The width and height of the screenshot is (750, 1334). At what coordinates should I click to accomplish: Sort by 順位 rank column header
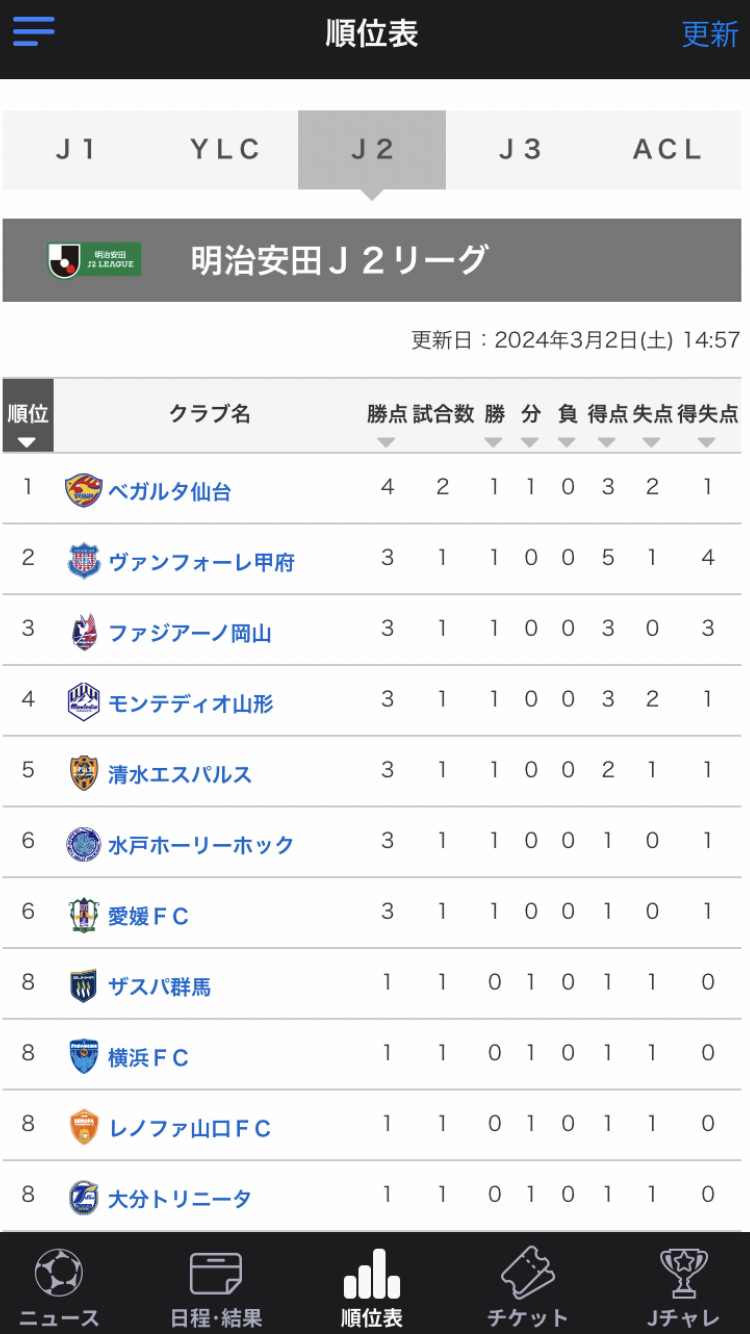click(28, 416)
